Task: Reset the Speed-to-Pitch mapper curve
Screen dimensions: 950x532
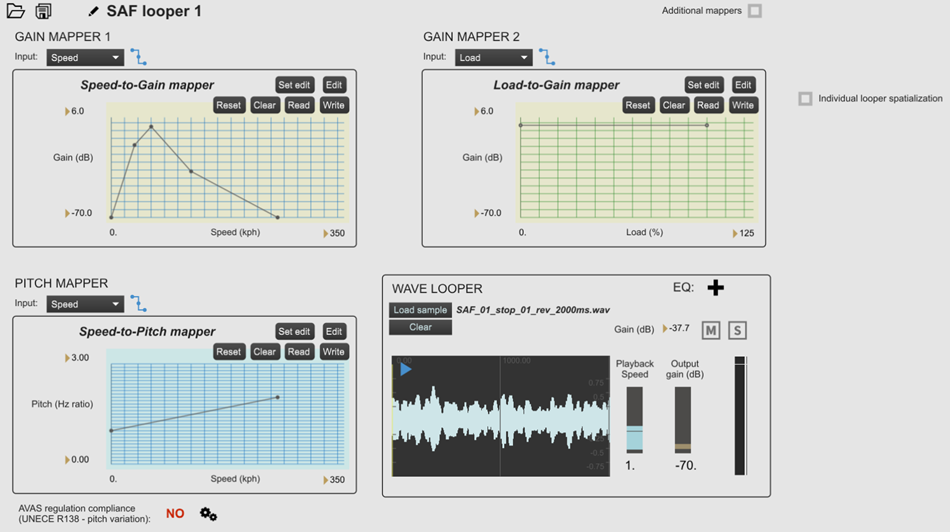Action: [x=228, y=351]
